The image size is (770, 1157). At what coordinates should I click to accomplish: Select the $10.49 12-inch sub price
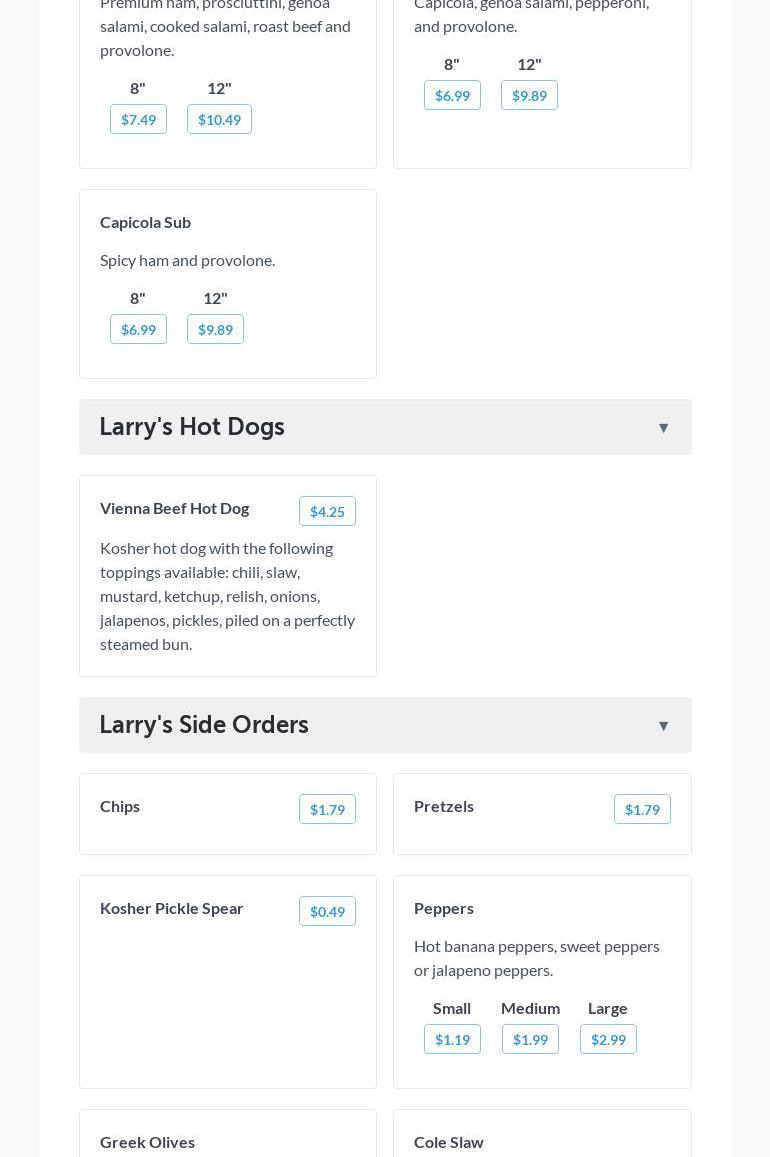[219, 119]
